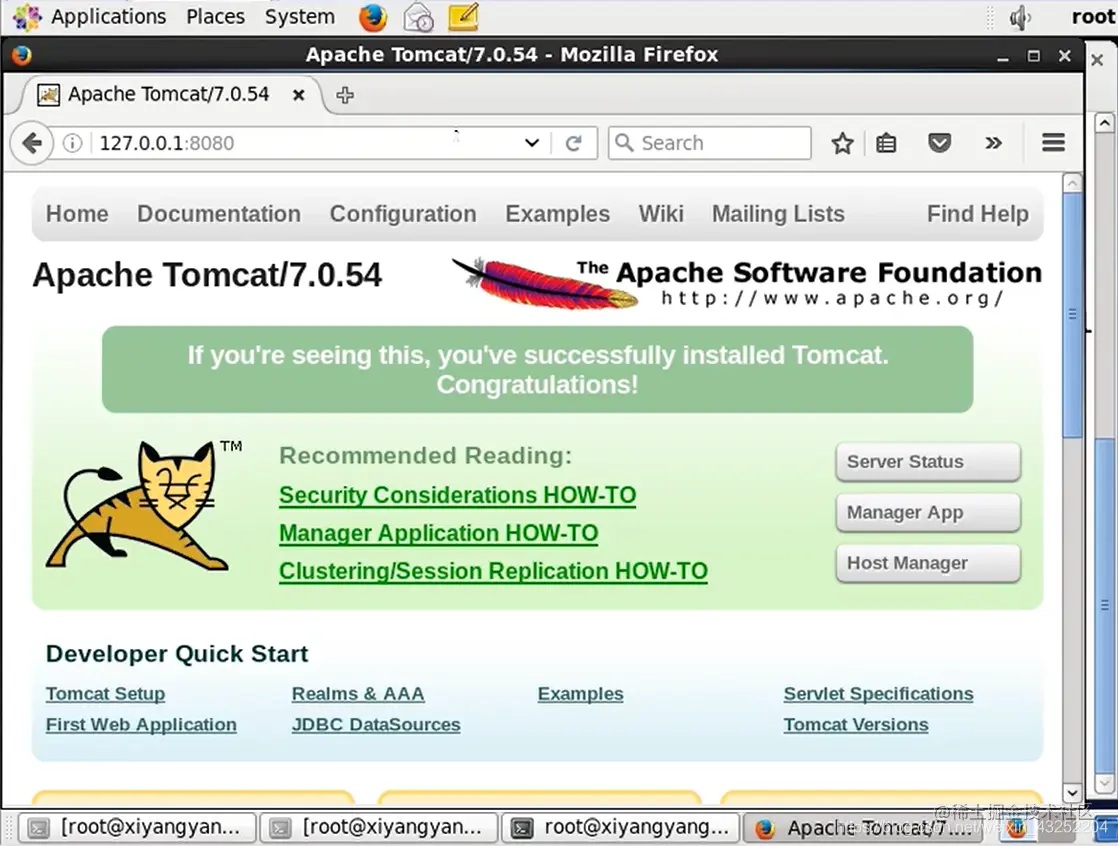Select the Apache Tomcat/7.0.54 tab
This screenshot has width=1118, height=846.
[x=168, y=94]
